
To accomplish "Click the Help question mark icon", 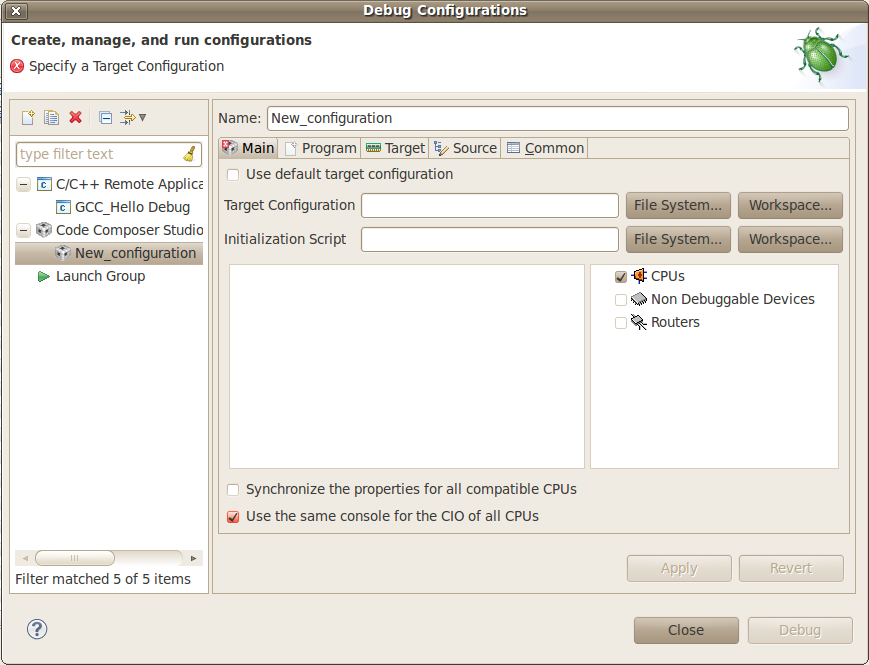I will (37, 629).
